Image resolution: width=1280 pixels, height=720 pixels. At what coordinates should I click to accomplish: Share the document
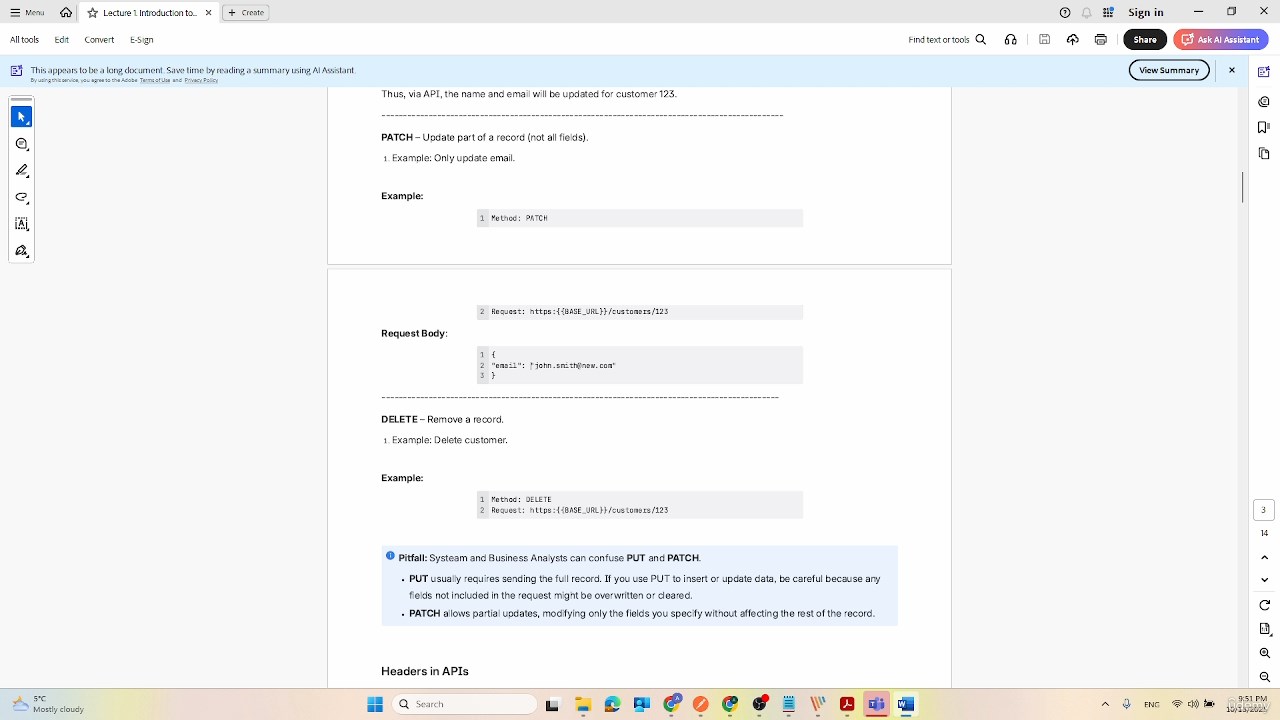(x=1145, y=40)
